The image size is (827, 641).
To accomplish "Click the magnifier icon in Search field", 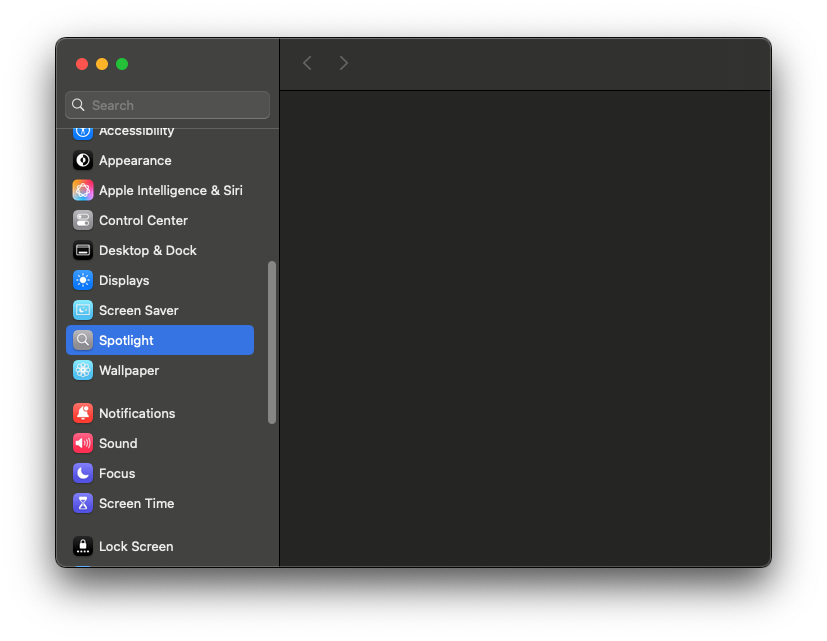I will click(78, 105).
